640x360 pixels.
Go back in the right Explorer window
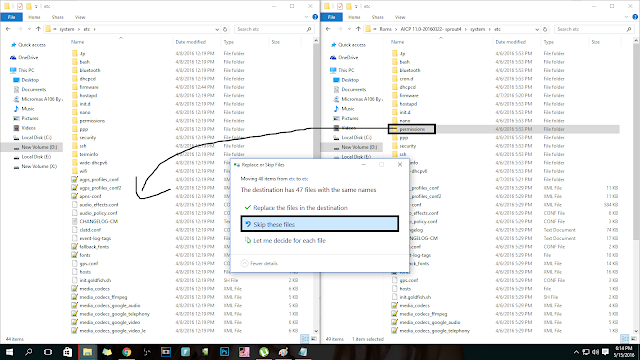pos(328,29)
